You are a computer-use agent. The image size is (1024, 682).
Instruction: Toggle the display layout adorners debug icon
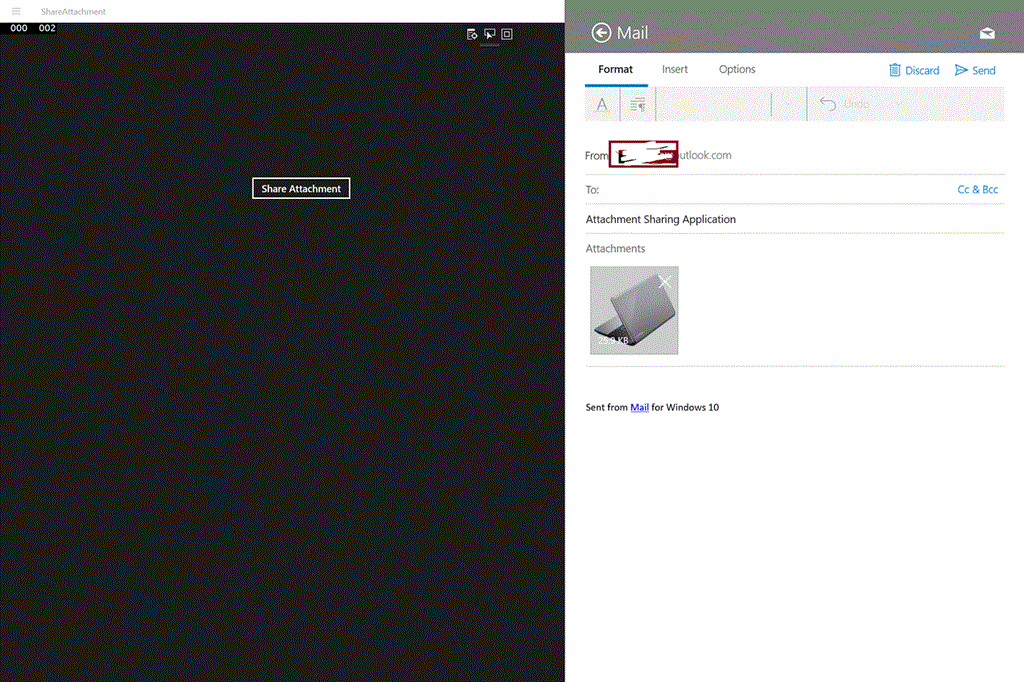pos(507,34)
